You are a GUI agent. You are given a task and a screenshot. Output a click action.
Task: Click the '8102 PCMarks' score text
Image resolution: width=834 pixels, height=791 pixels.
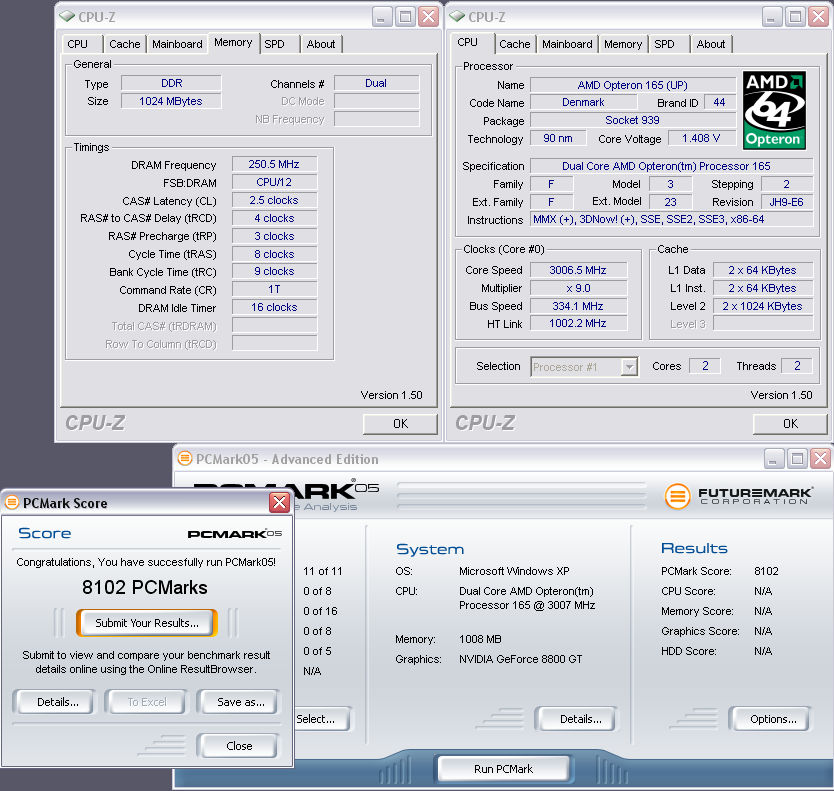tap(145, 587)
